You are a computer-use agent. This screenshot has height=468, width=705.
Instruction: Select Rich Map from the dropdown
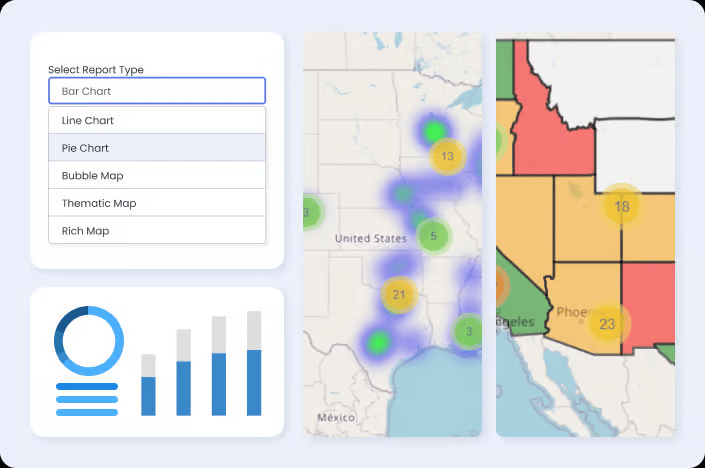pyautogui.click(x=157, y=231)
